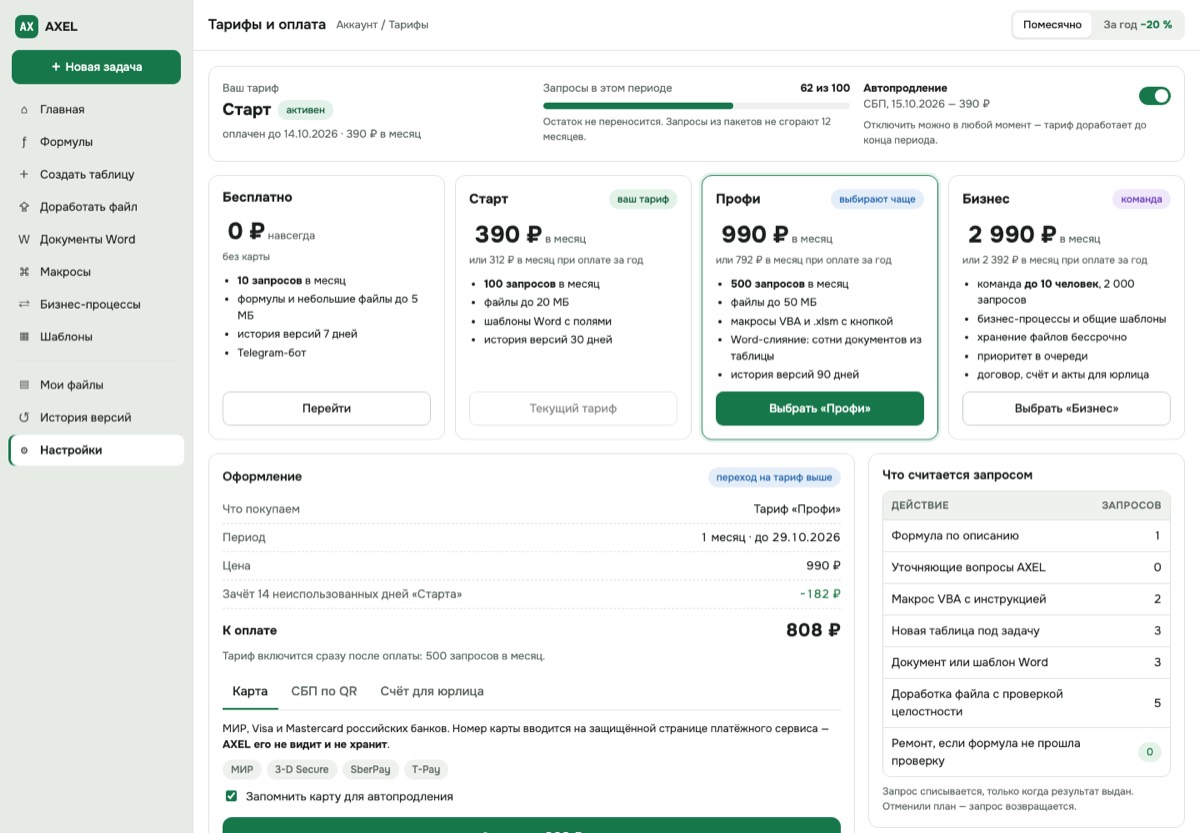Open the Макросы sidebar icon
Viewport: 1200px width, 833px height.
(x=24, y=272)
